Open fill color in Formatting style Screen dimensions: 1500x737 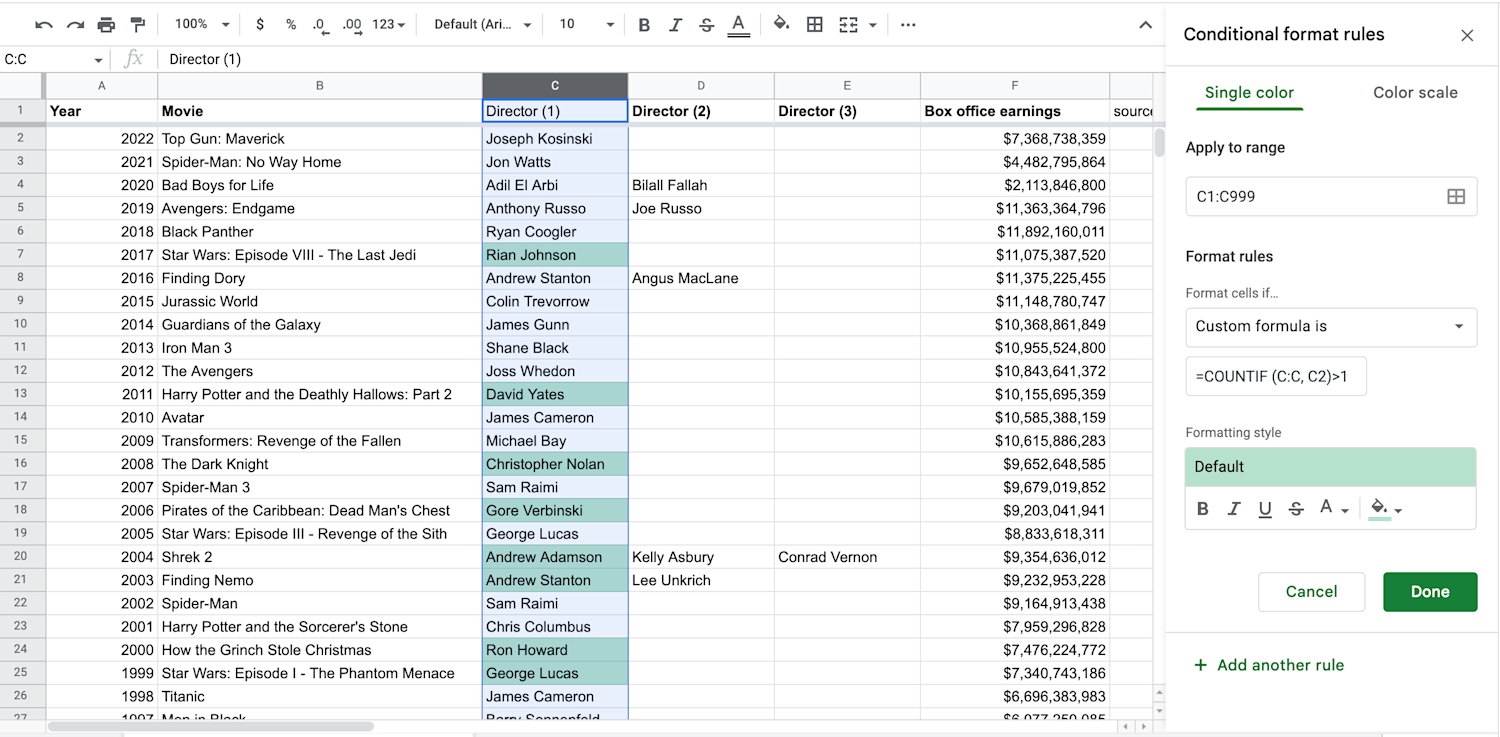coord(1385,509)
